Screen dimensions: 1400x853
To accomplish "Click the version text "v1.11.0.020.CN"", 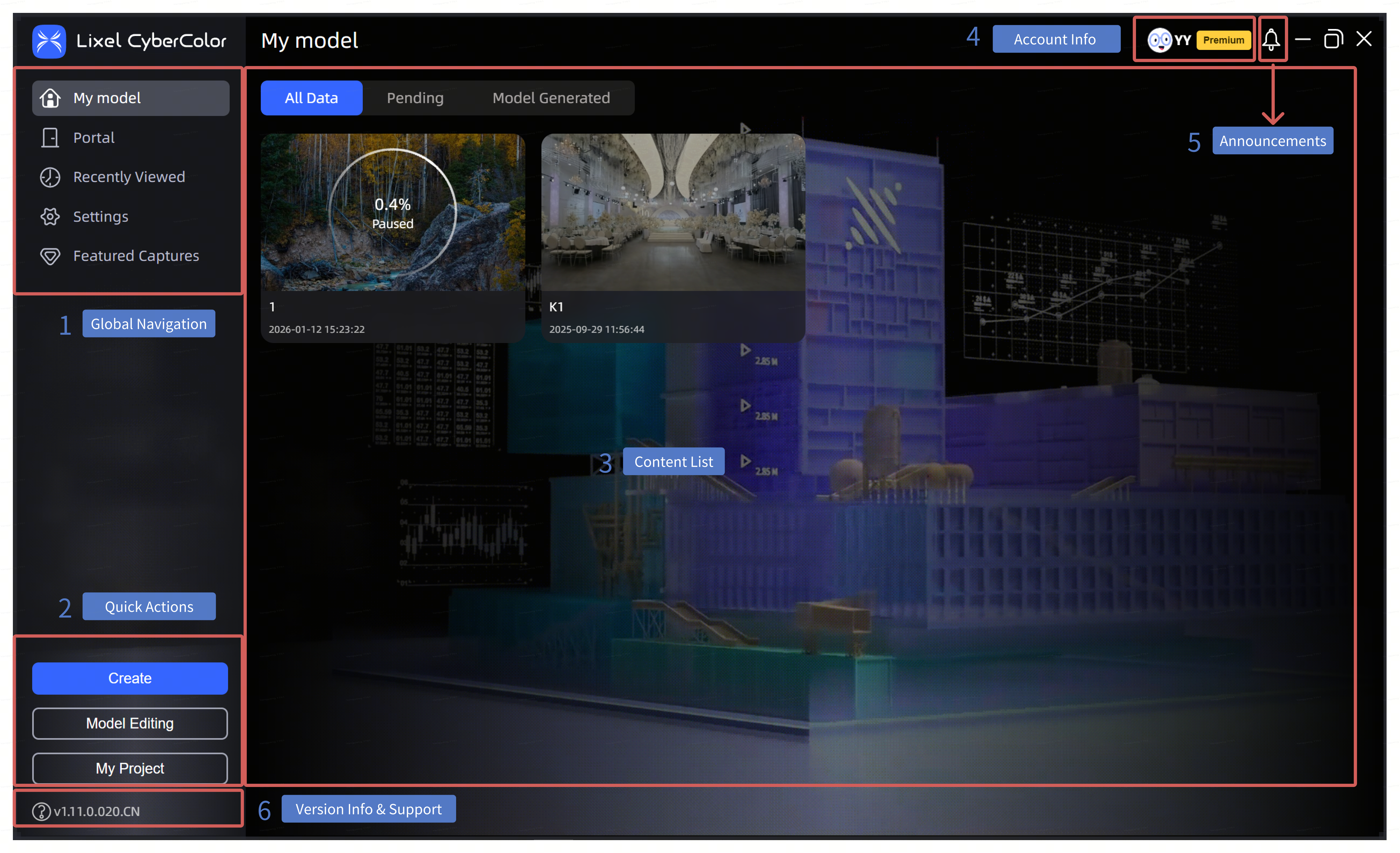I will [97, 811].
